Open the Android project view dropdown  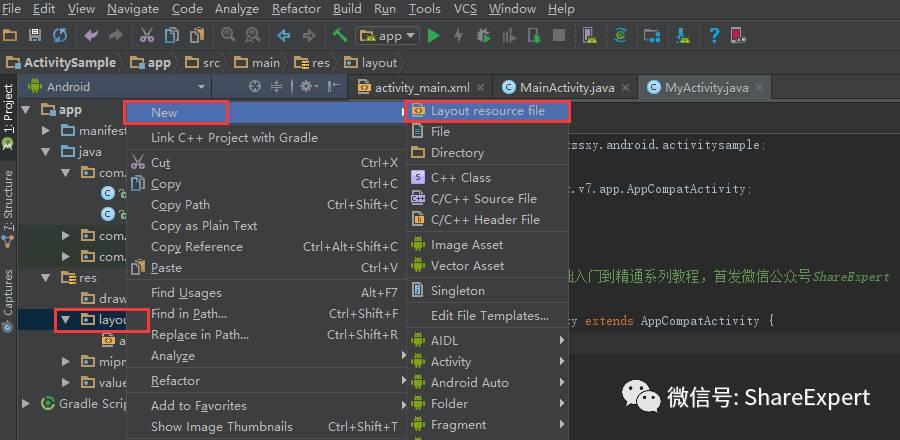[x=117, y=87]
